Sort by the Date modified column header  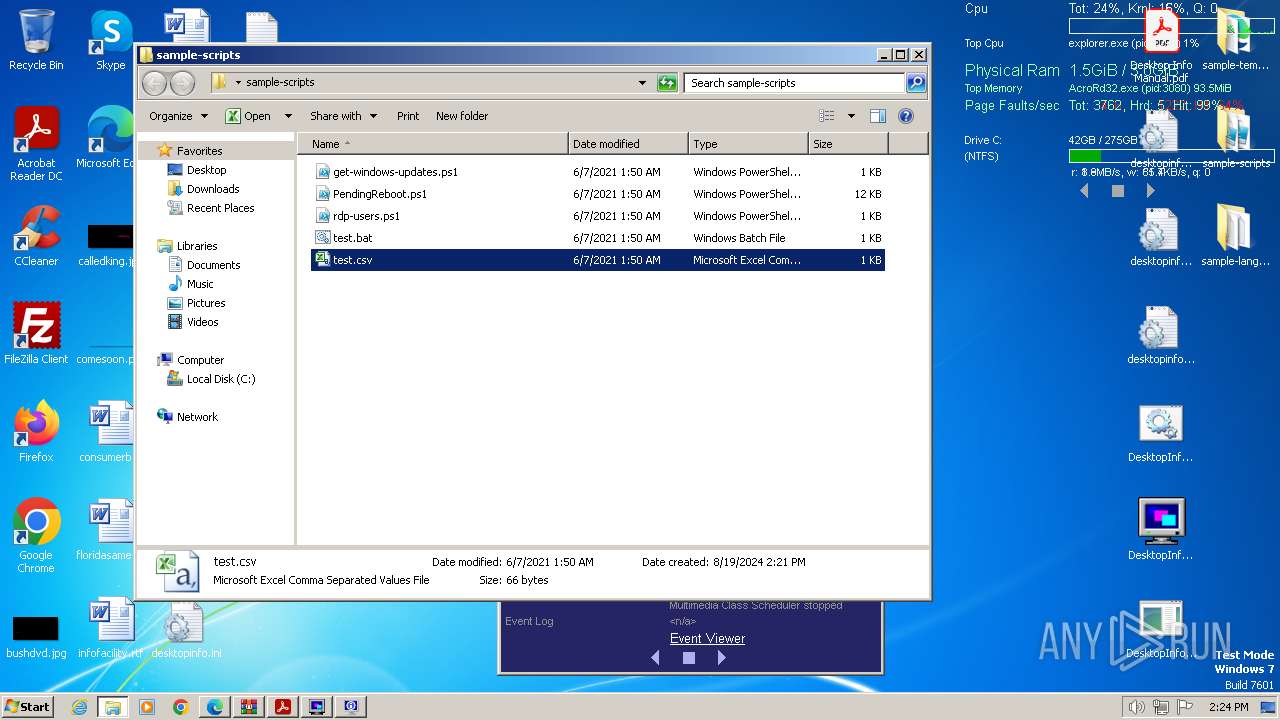coord(628,144)
